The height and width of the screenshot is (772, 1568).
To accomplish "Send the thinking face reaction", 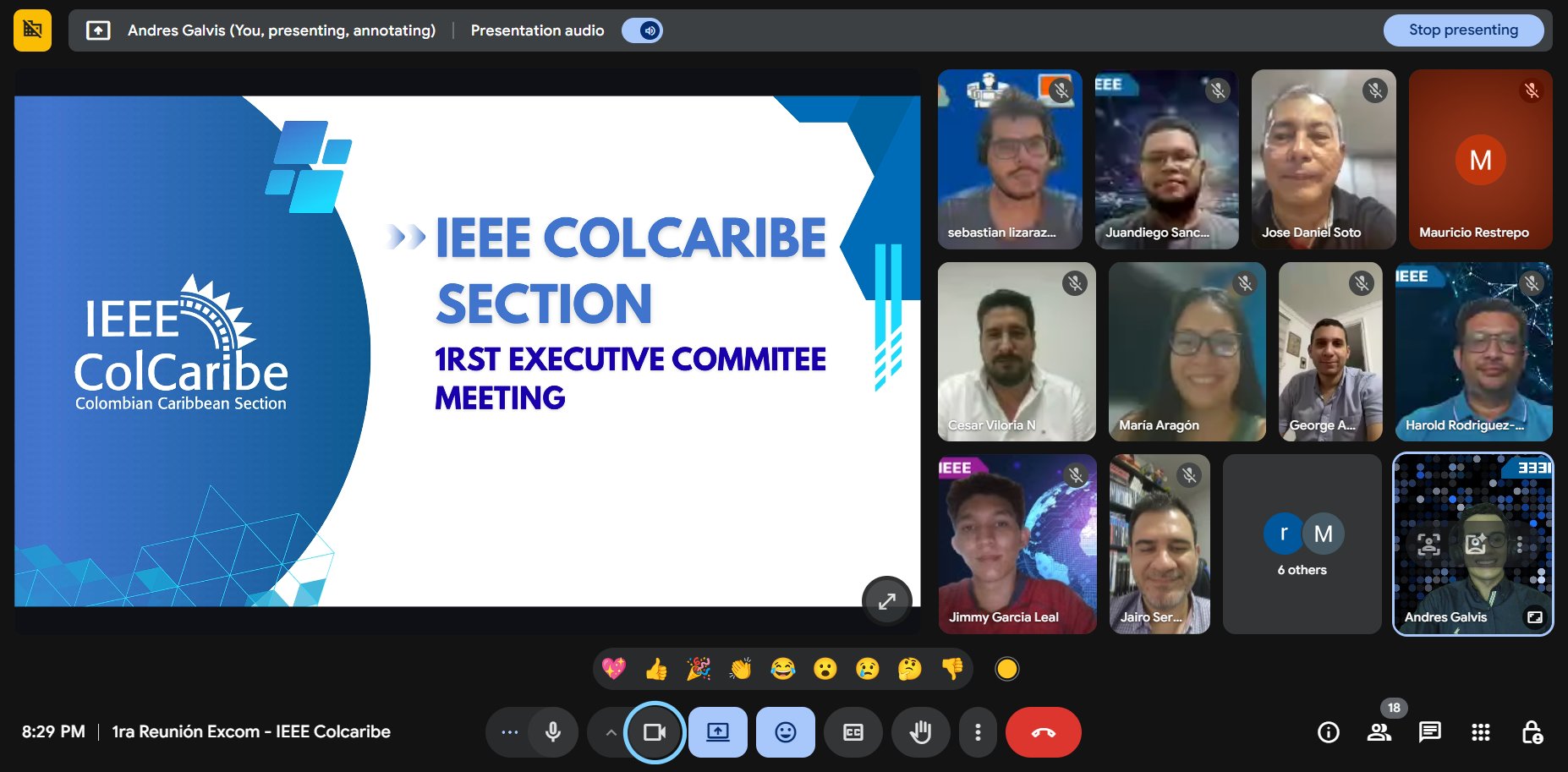I will (x=910, y=669).
